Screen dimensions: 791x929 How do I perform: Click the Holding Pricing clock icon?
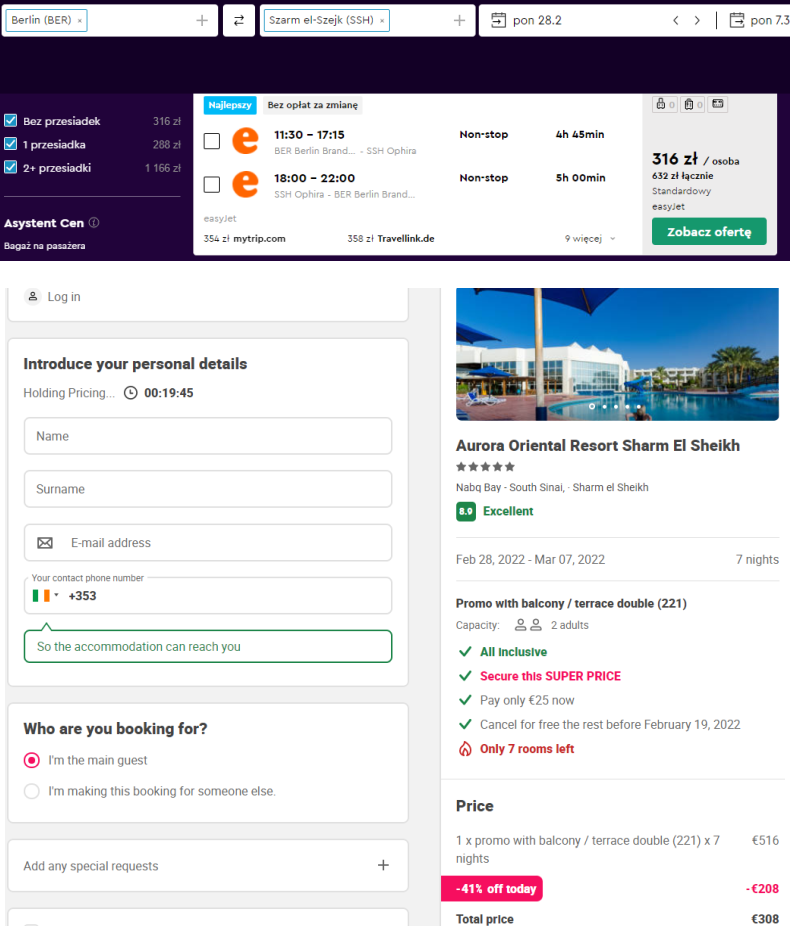pyautogui.click(x=130, y=393)
